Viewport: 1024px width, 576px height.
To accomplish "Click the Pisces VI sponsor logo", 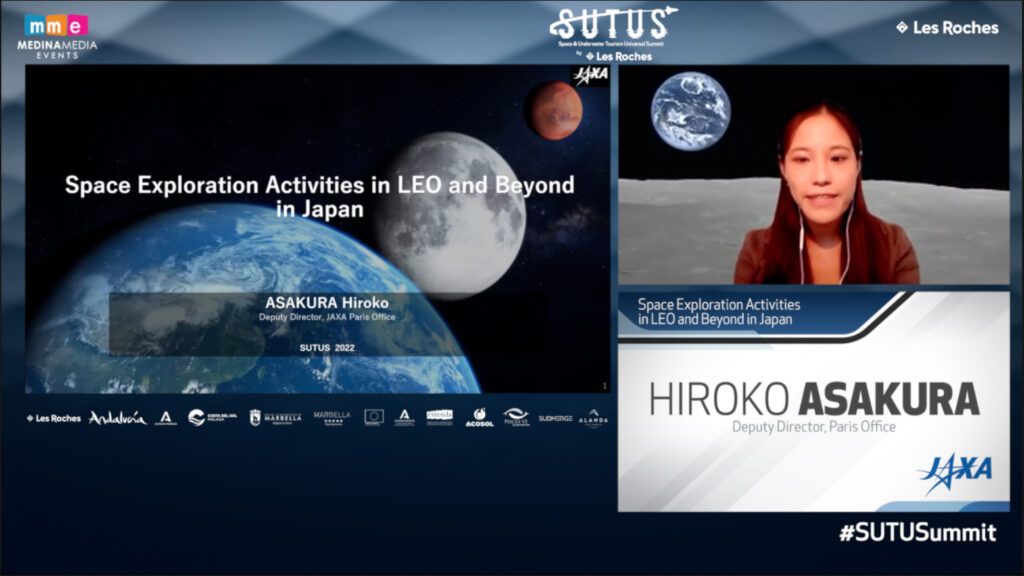I will [516, 417].
